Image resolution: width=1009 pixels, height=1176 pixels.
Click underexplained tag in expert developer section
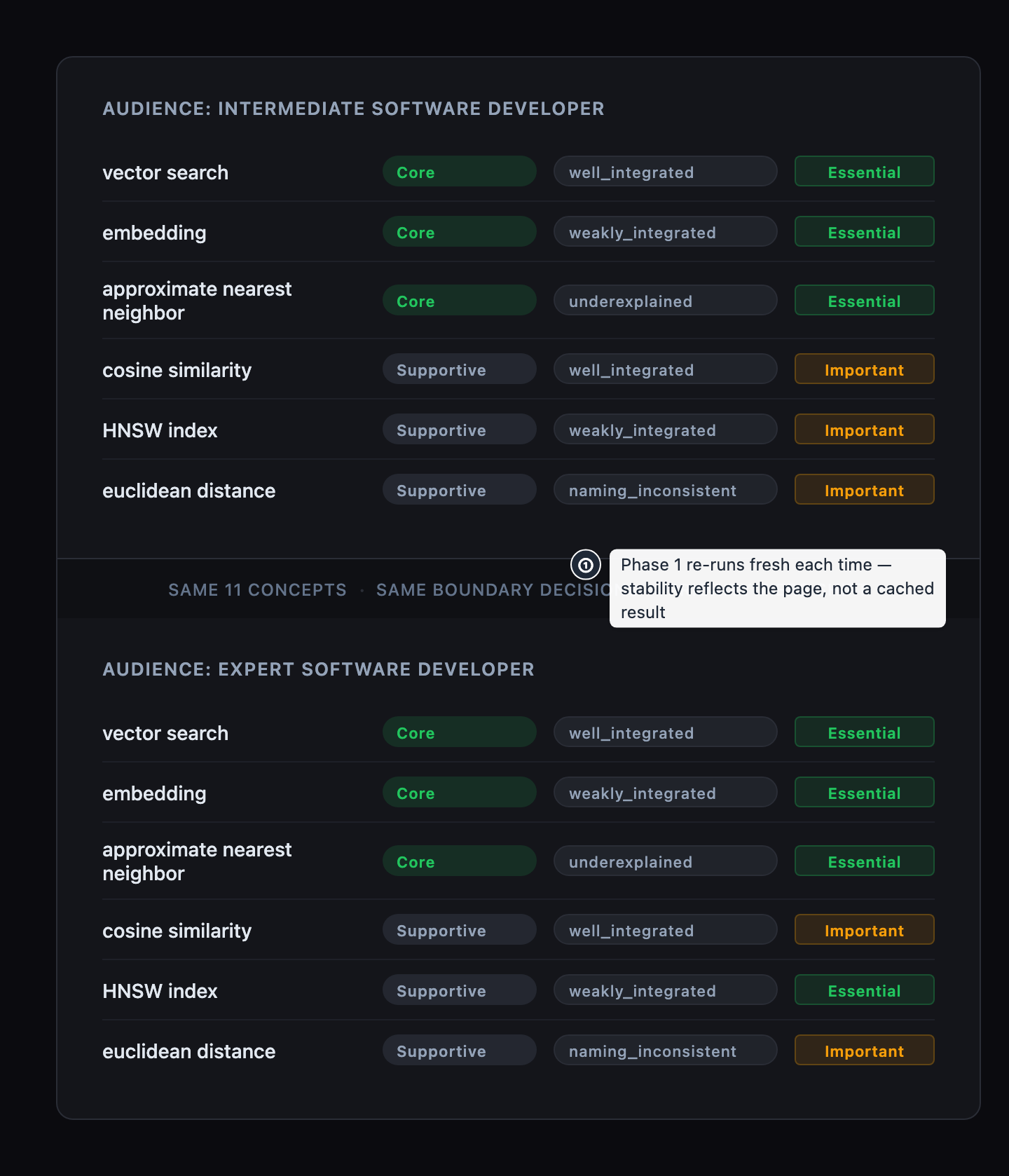[x=666, y=861]
